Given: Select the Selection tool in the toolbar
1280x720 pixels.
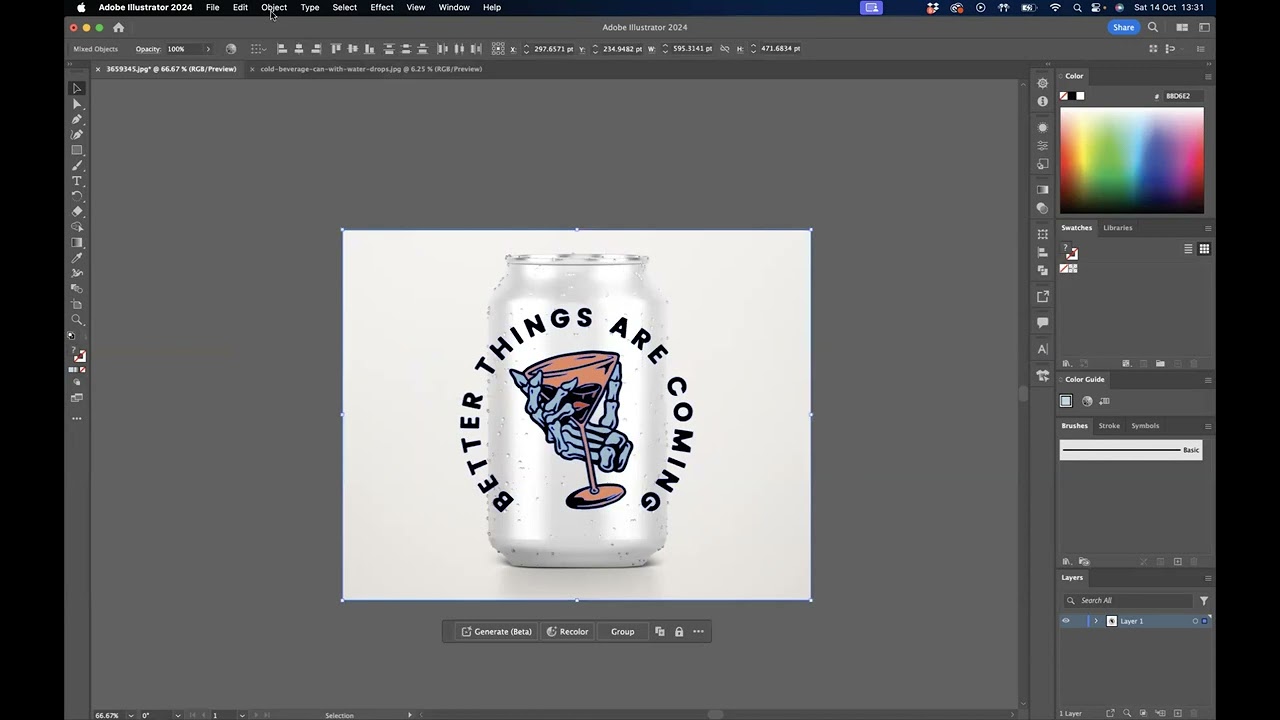Looking at the screenshot, I should (x=77, y=88).
